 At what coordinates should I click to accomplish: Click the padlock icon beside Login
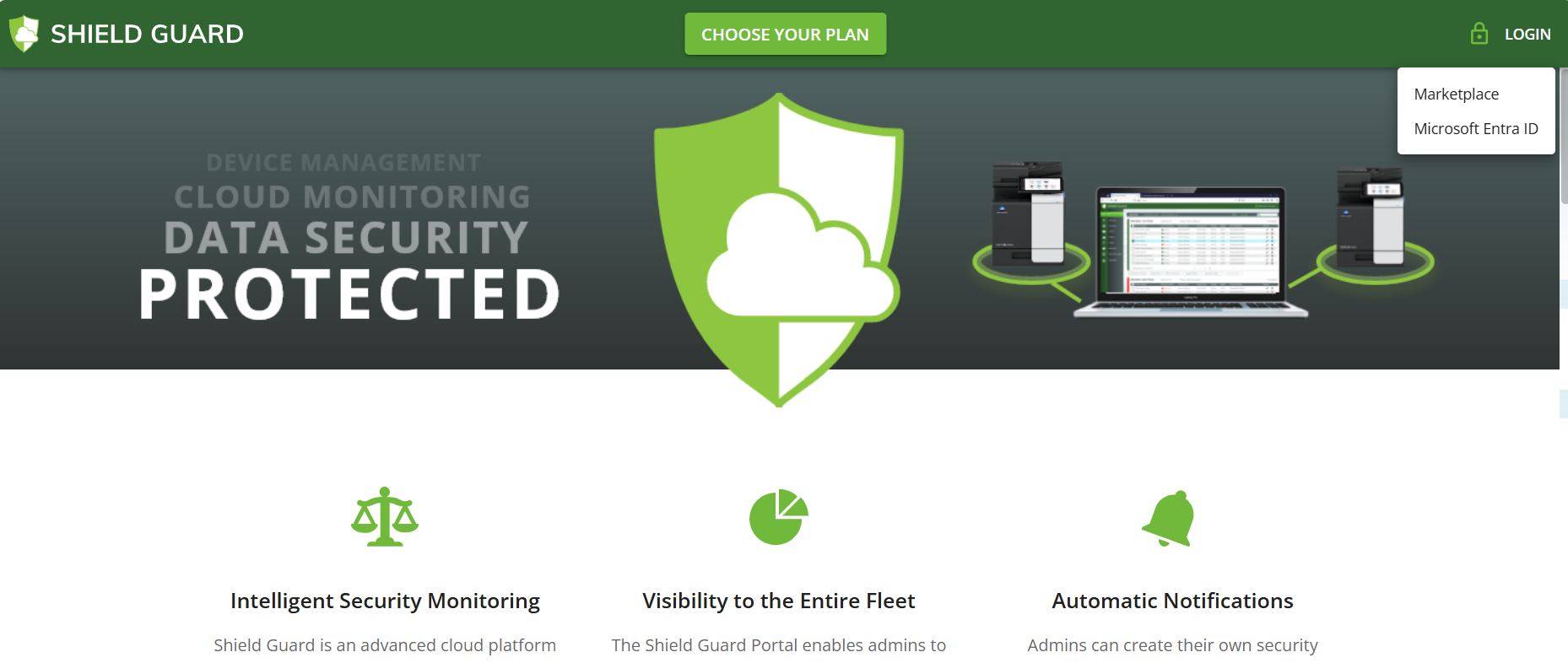1479,34
